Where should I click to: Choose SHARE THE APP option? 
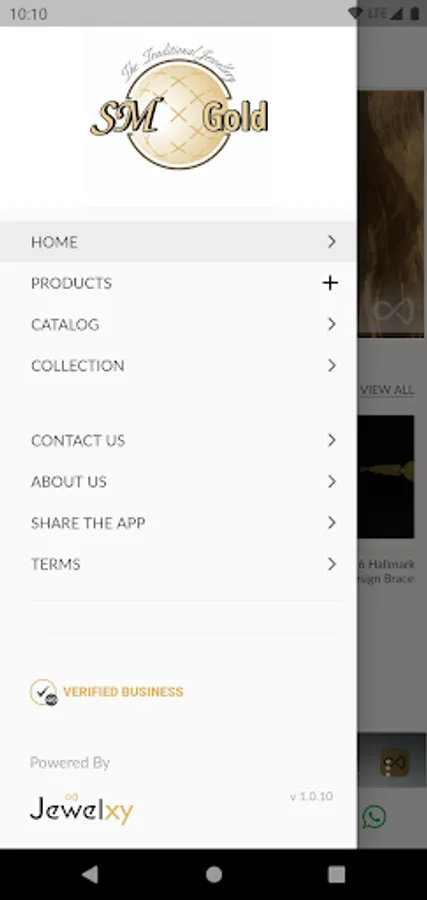point(178,523)
